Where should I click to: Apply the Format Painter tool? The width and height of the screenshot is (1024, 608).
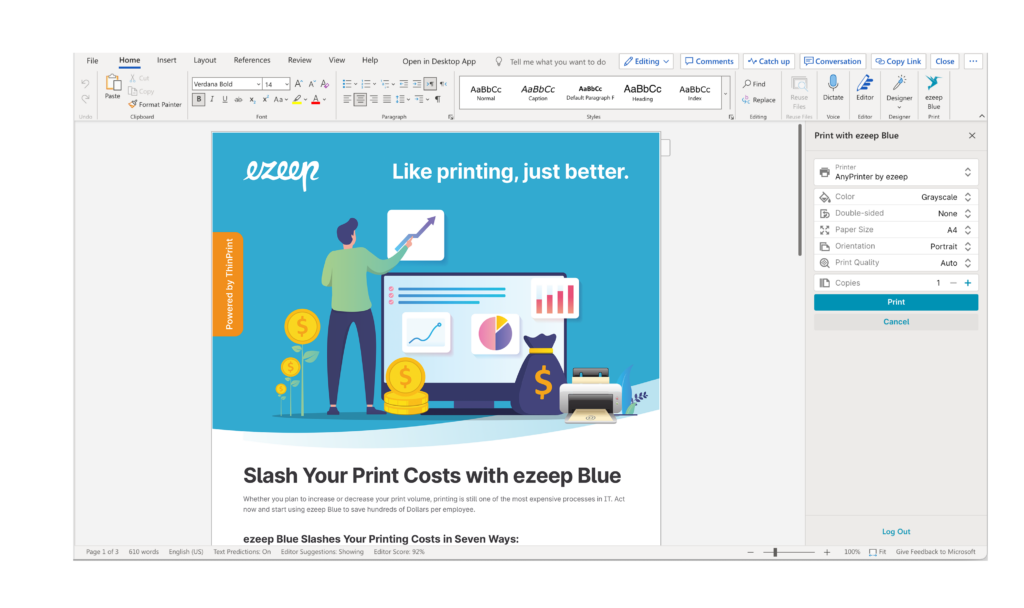155,104
